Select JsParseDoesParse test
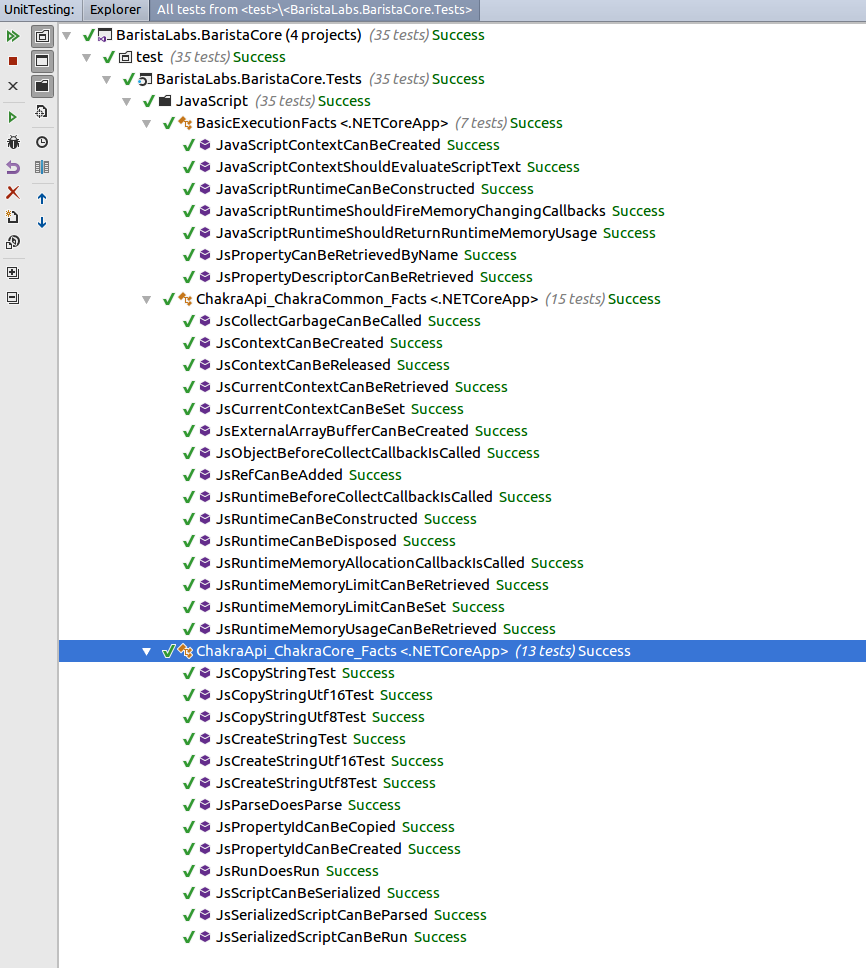Screen dimensions: 866x968 click(x=279, y=805)
